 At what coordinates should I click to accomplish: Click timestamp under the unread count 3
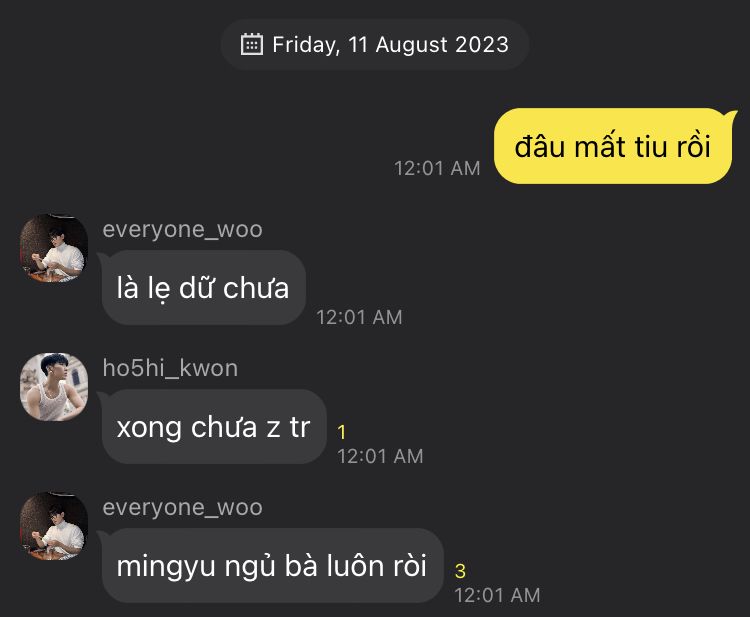[x=497, y=595]
